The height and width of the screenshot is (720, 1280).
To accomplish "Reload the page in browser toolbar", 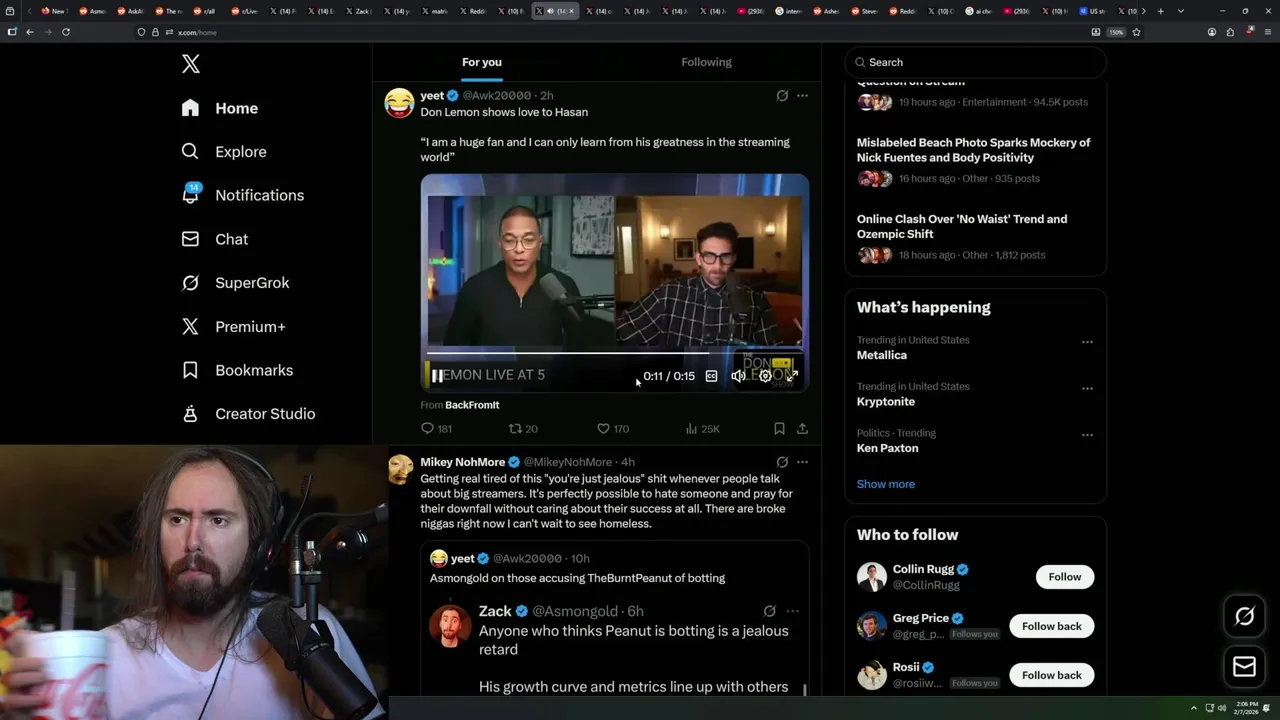I will [66, 32].
